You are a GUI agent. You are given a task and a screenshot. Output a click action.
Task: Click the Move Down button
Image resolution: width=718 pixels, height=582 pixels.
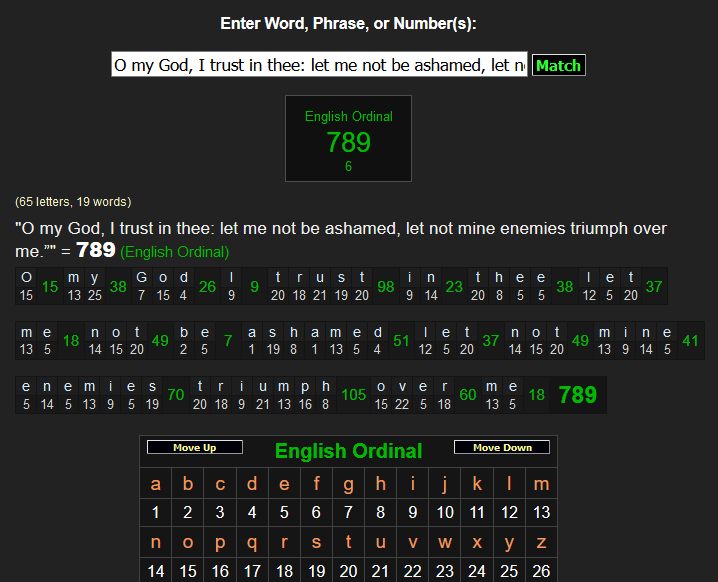tap(502, 448)
